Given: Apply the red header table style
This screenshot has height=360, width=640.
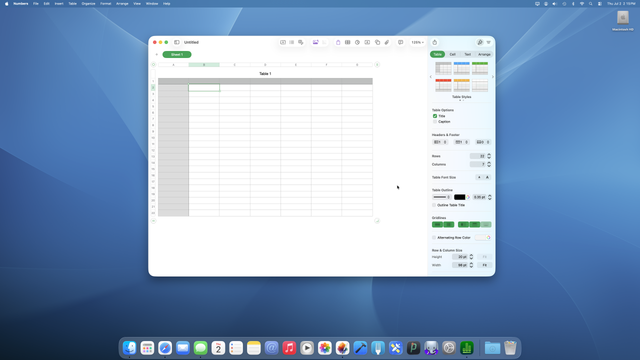Looking at the screenshot, I should pyautogui.click(x=443, y=85).
